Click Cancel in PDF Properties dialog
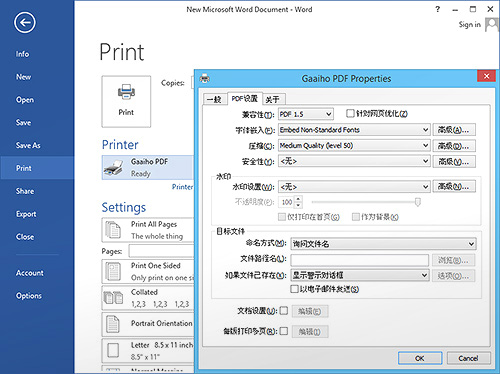 468,358
